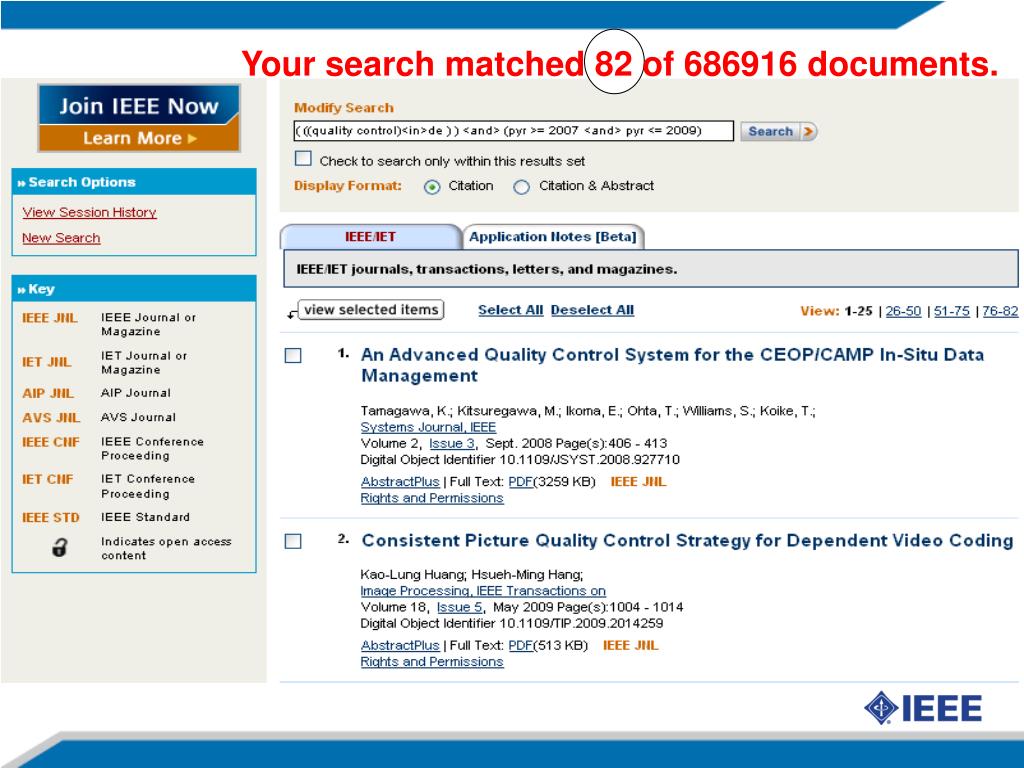Screen dimensions: 1024x768
Task: Download the PDF (3259 KB) of result 1
Action: pos(520,482)
